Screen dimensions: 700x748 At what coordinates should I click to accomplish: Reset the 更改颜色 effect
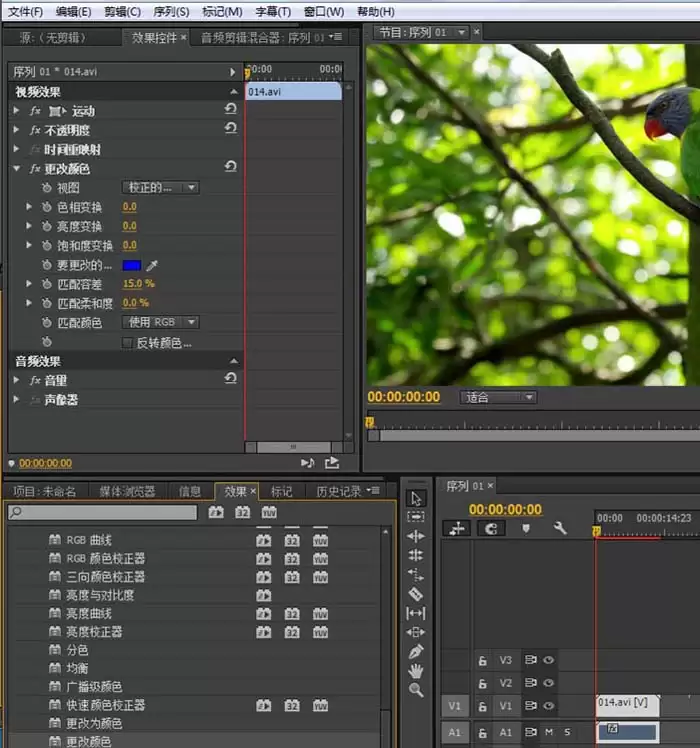(231, 168)
